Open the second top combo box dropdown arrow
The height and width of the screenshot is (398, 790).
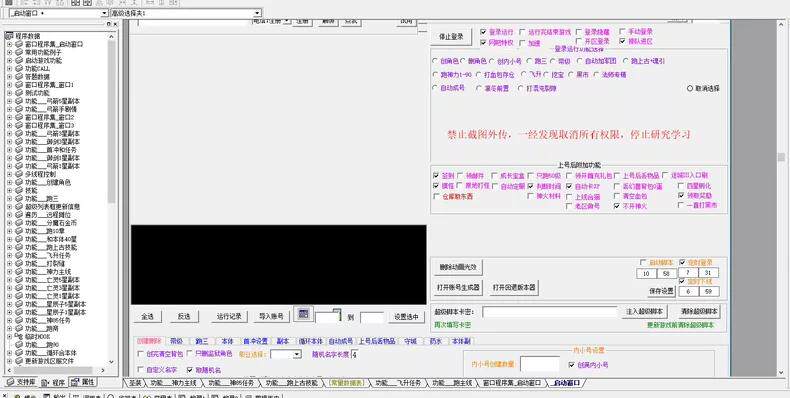[257, 13]
